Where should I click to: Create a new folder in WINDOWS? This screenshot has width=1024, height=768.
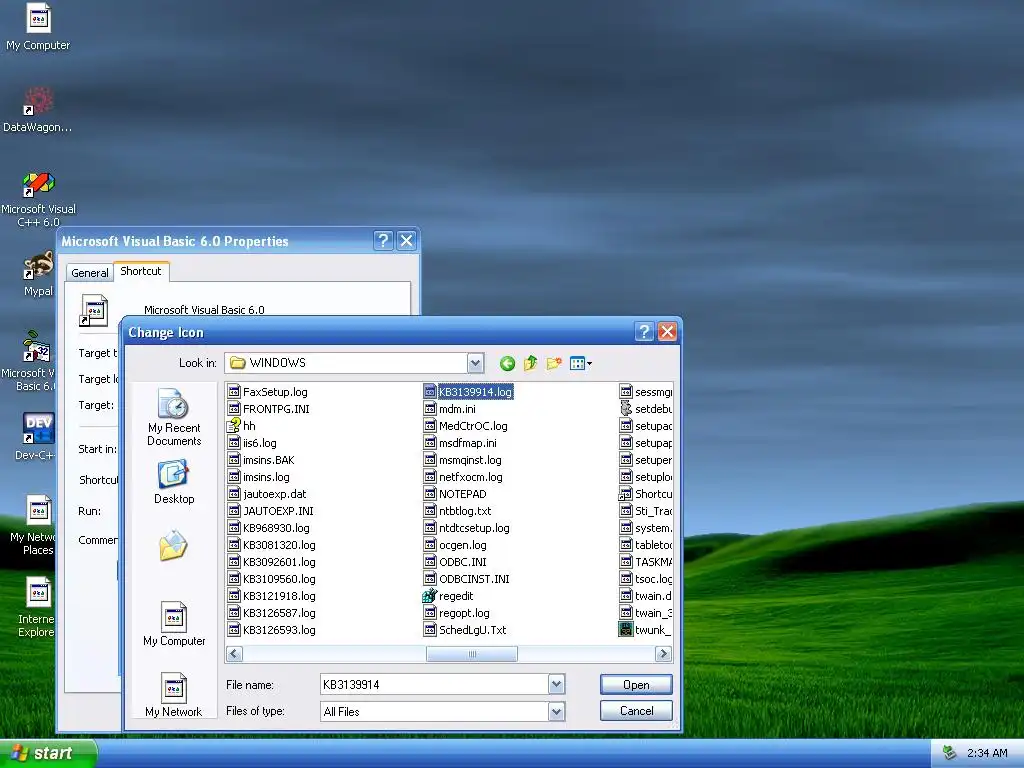click(x=554, y=363)
